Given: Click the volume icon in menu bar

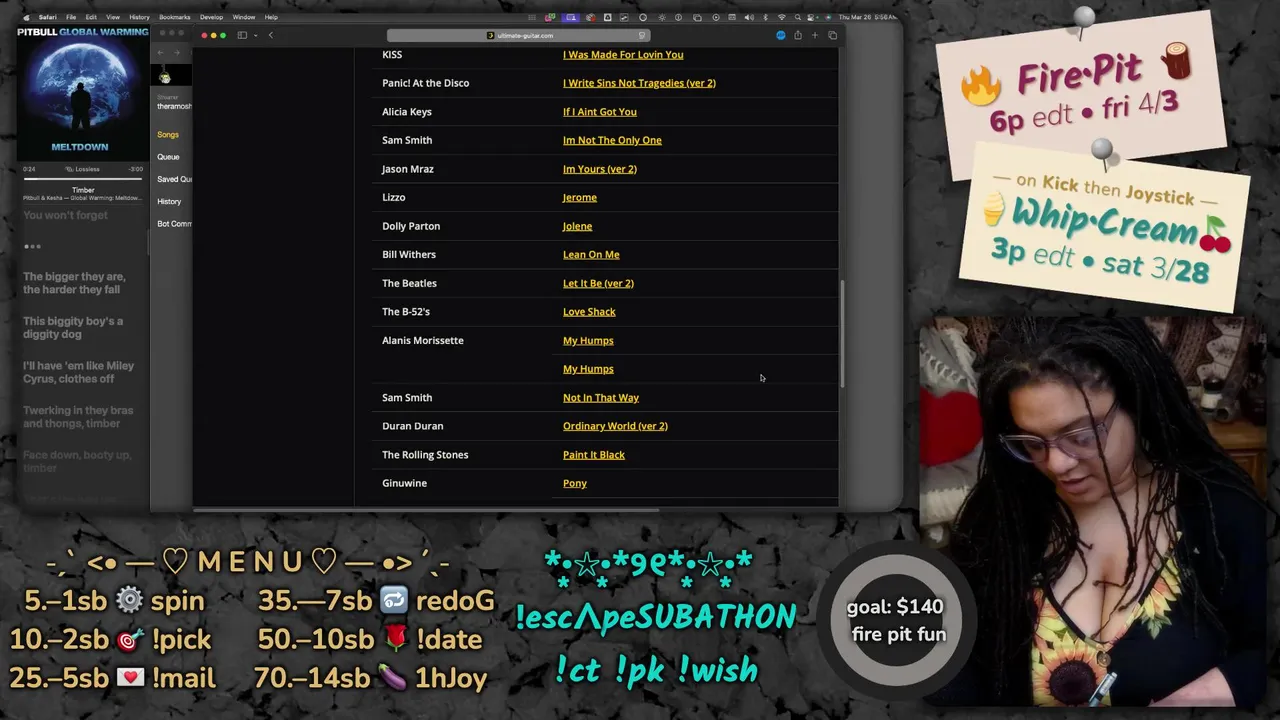Looking at the screenshot, I should click(x=750, y=17).
